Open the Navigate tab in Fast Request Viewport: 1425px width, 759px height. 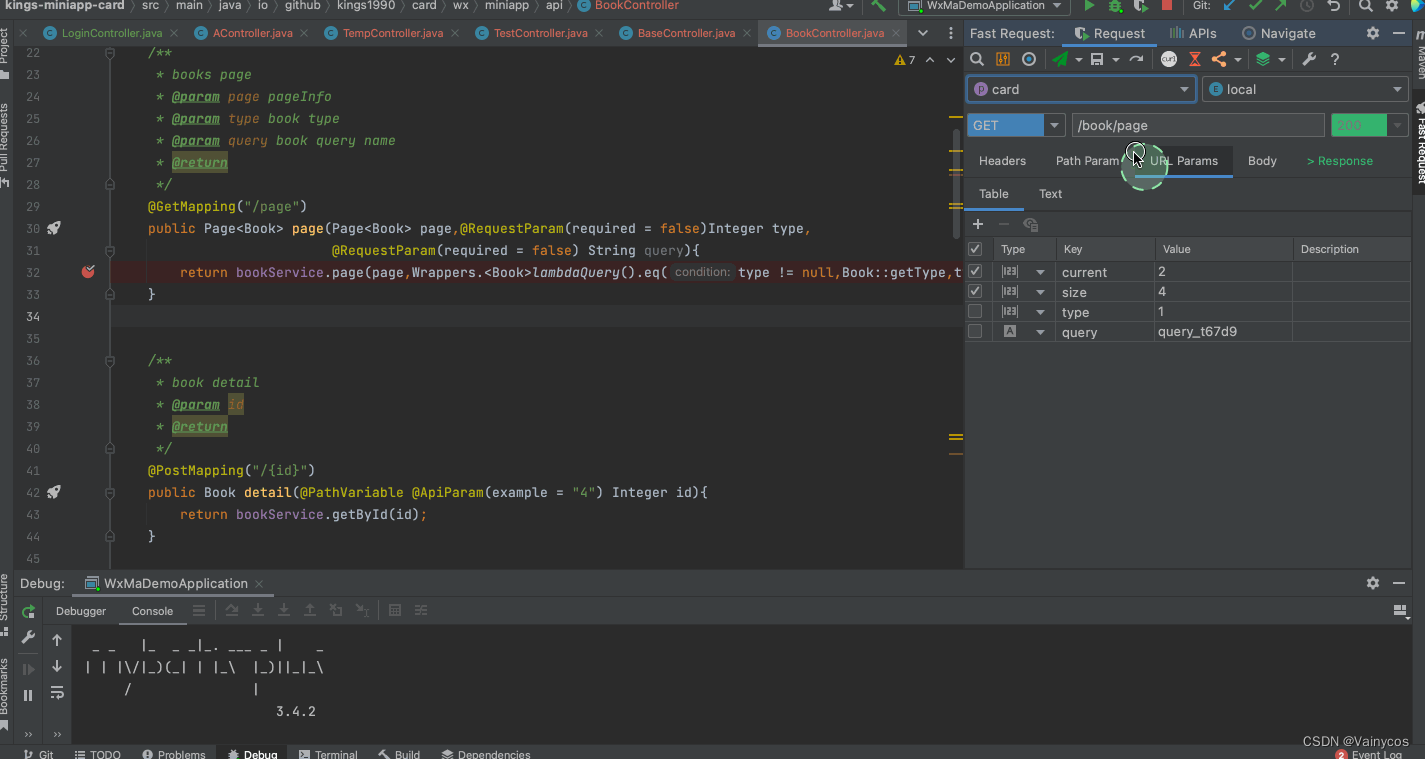click(1279, 33)
